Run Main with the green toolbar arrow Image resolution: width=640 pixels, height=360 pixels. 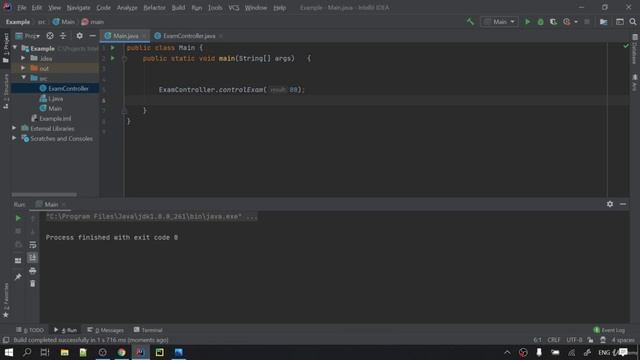click(x=527, y=22)
